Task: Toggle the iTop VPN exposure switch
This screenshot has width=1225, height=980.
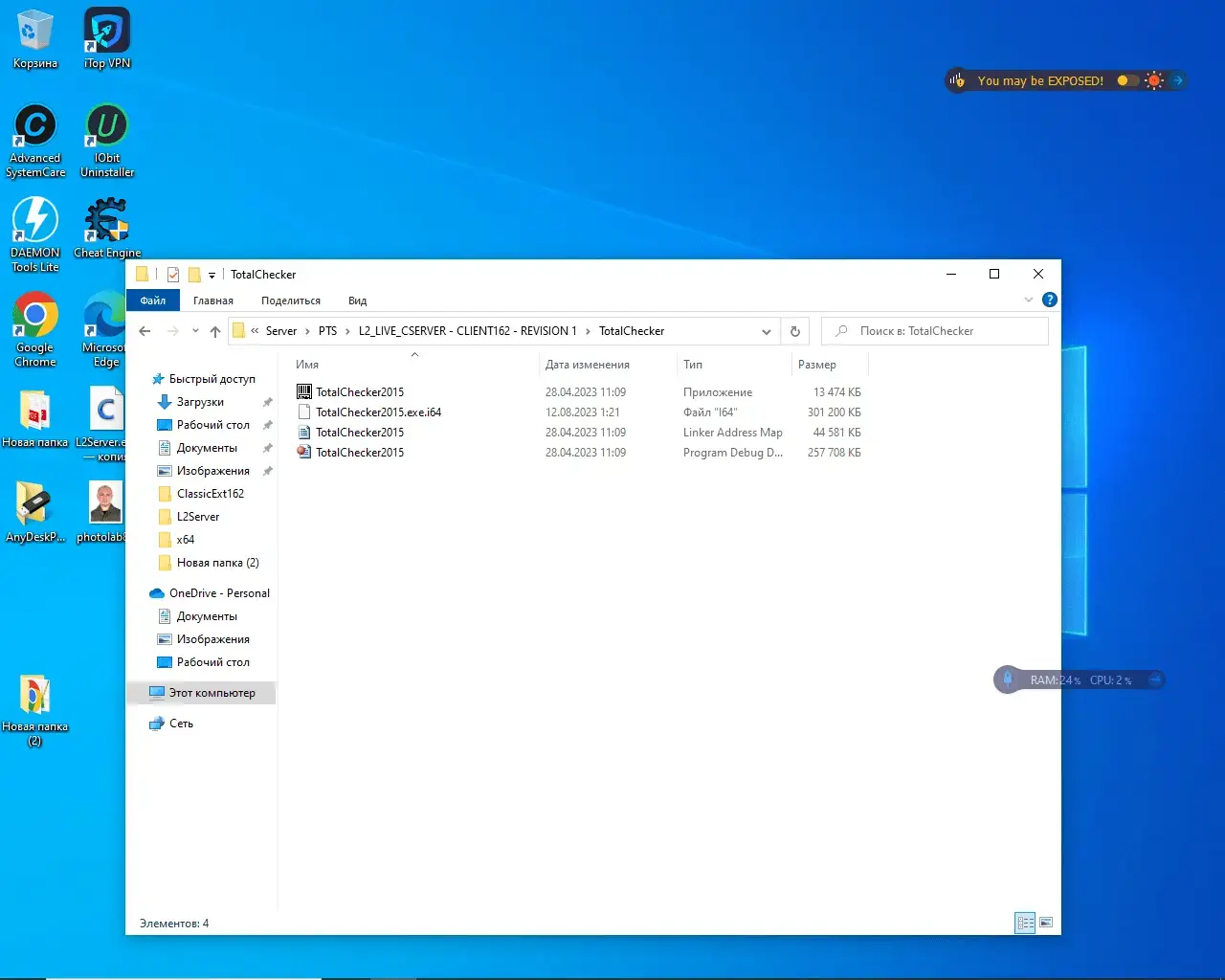Action: (x=1127, y=80)
